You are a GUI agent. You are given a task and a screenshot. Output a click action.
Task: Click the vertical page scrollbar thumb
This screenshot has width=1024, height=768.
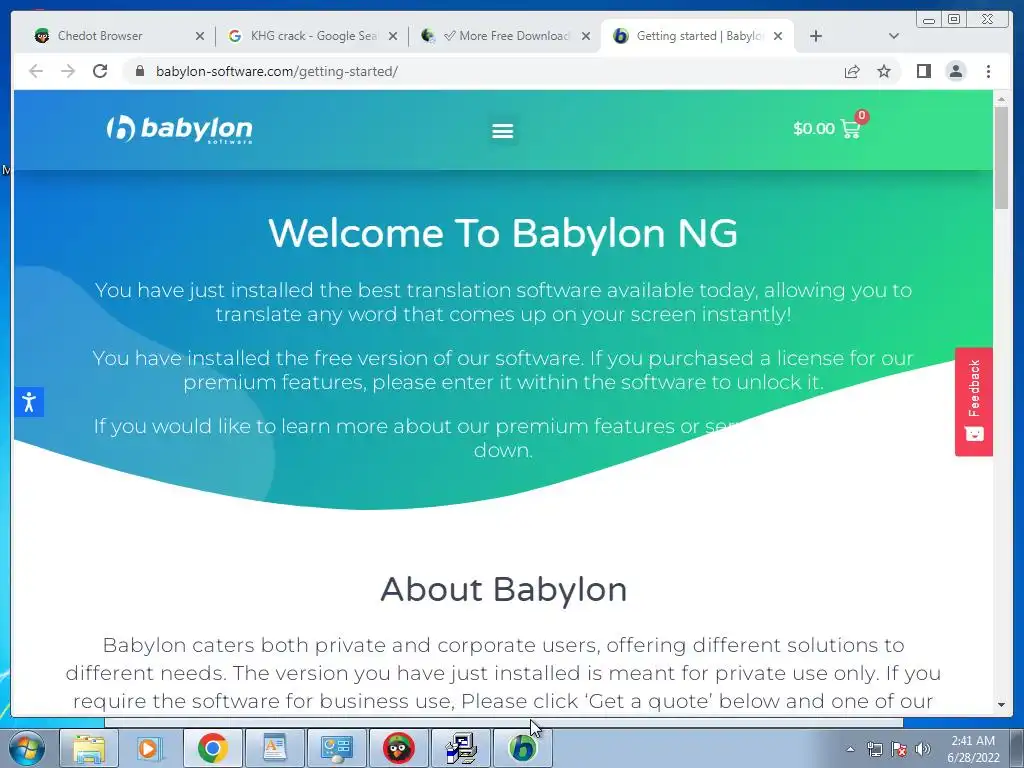1001,157
